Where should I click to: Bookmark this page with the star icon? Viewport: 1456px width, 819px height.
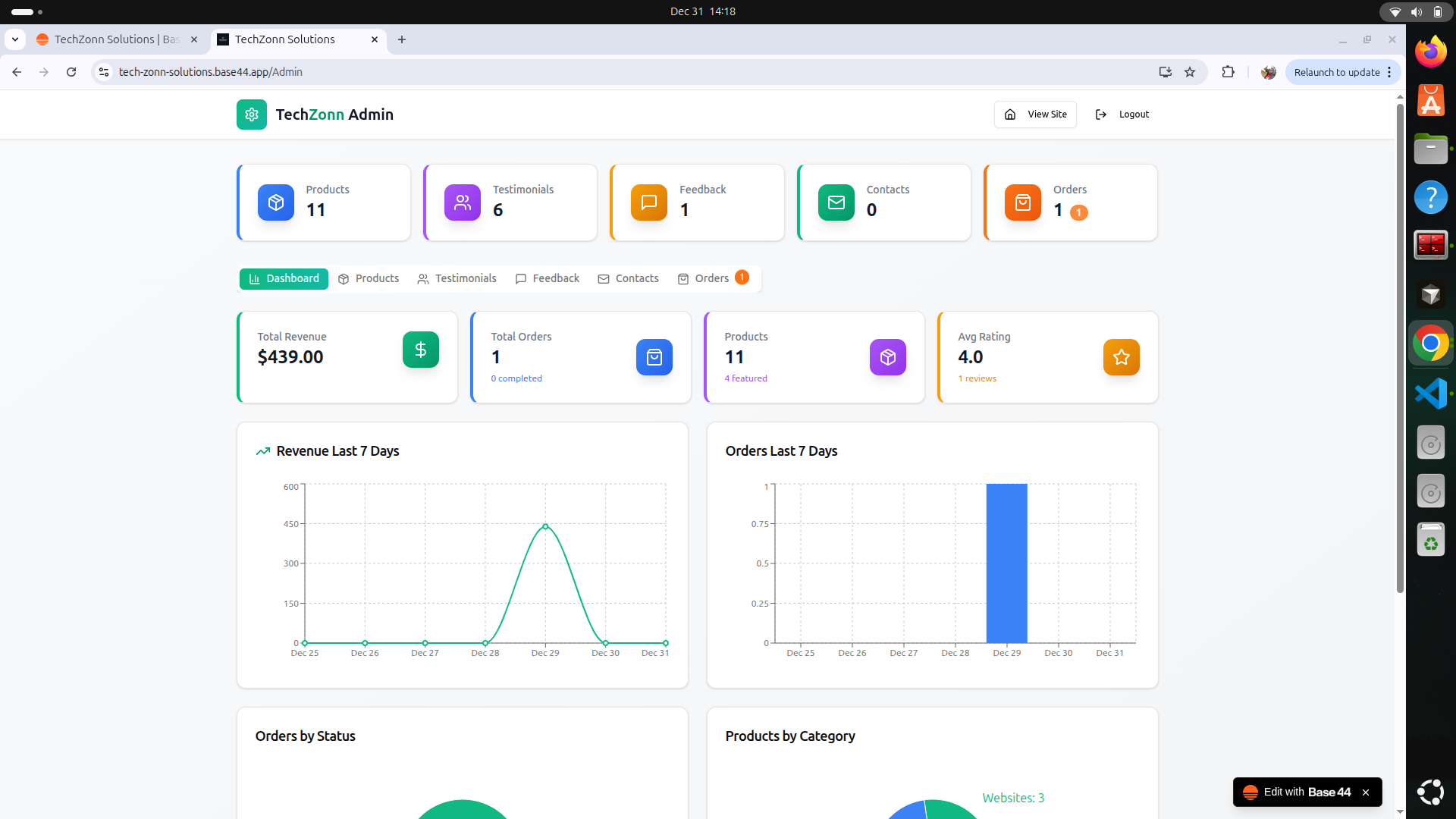[1190, 72]
